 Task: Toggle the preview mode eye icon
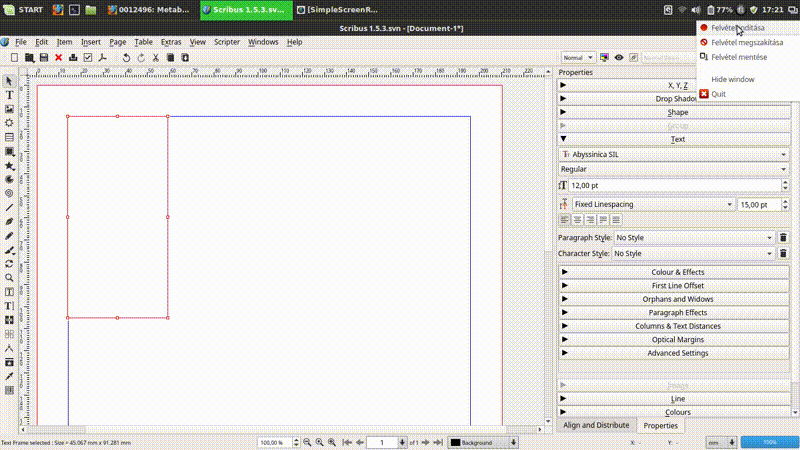(619, 58)
